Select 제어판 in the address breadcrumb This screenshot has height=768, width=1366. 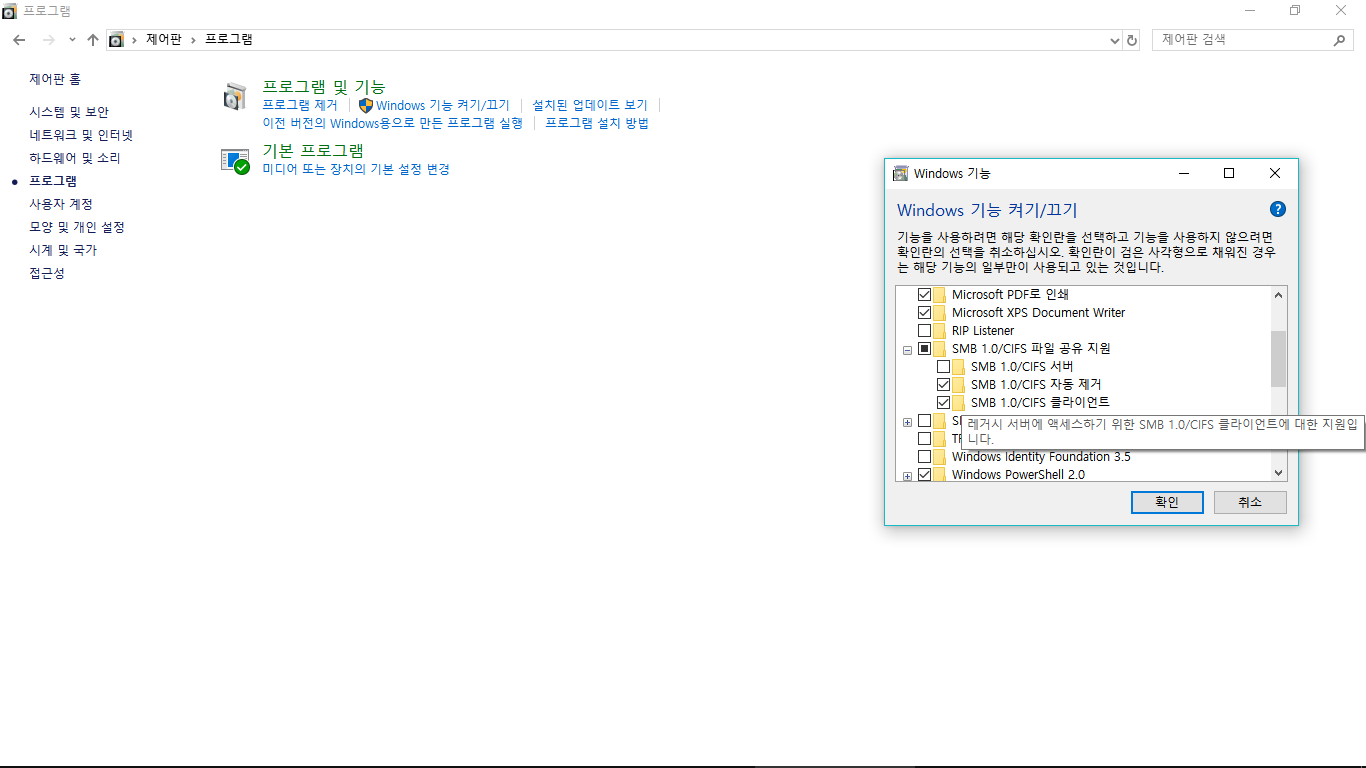tap(164, 40)
